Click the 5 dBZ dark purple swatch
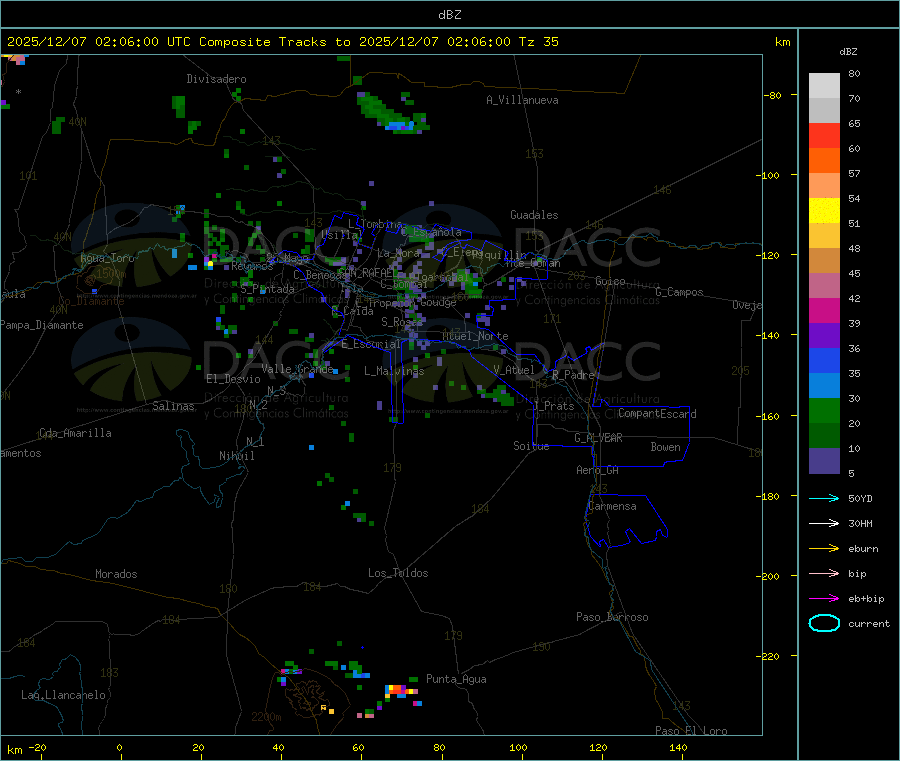Viewport: 900px width, 761px height. click(x=824, y=461)
